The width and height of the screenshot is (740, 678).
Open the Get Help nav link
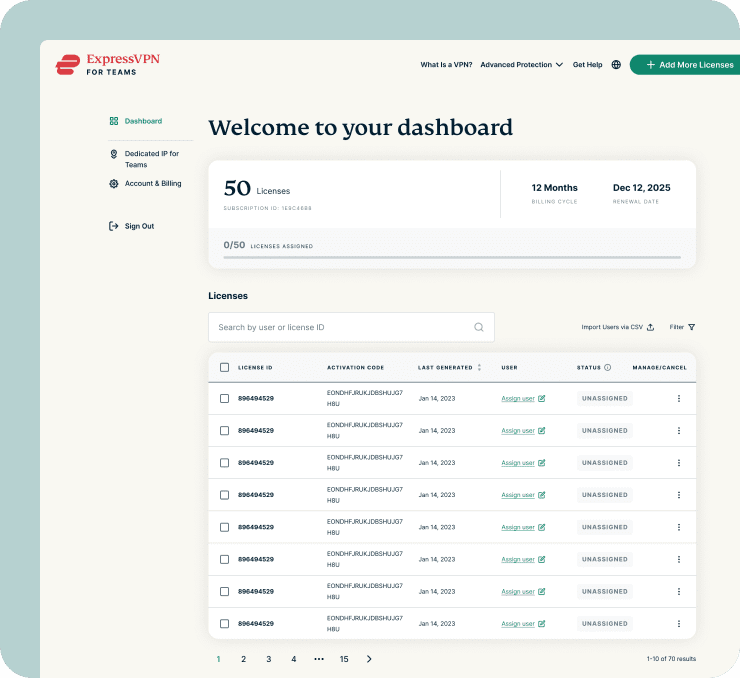tap(588, 65)
